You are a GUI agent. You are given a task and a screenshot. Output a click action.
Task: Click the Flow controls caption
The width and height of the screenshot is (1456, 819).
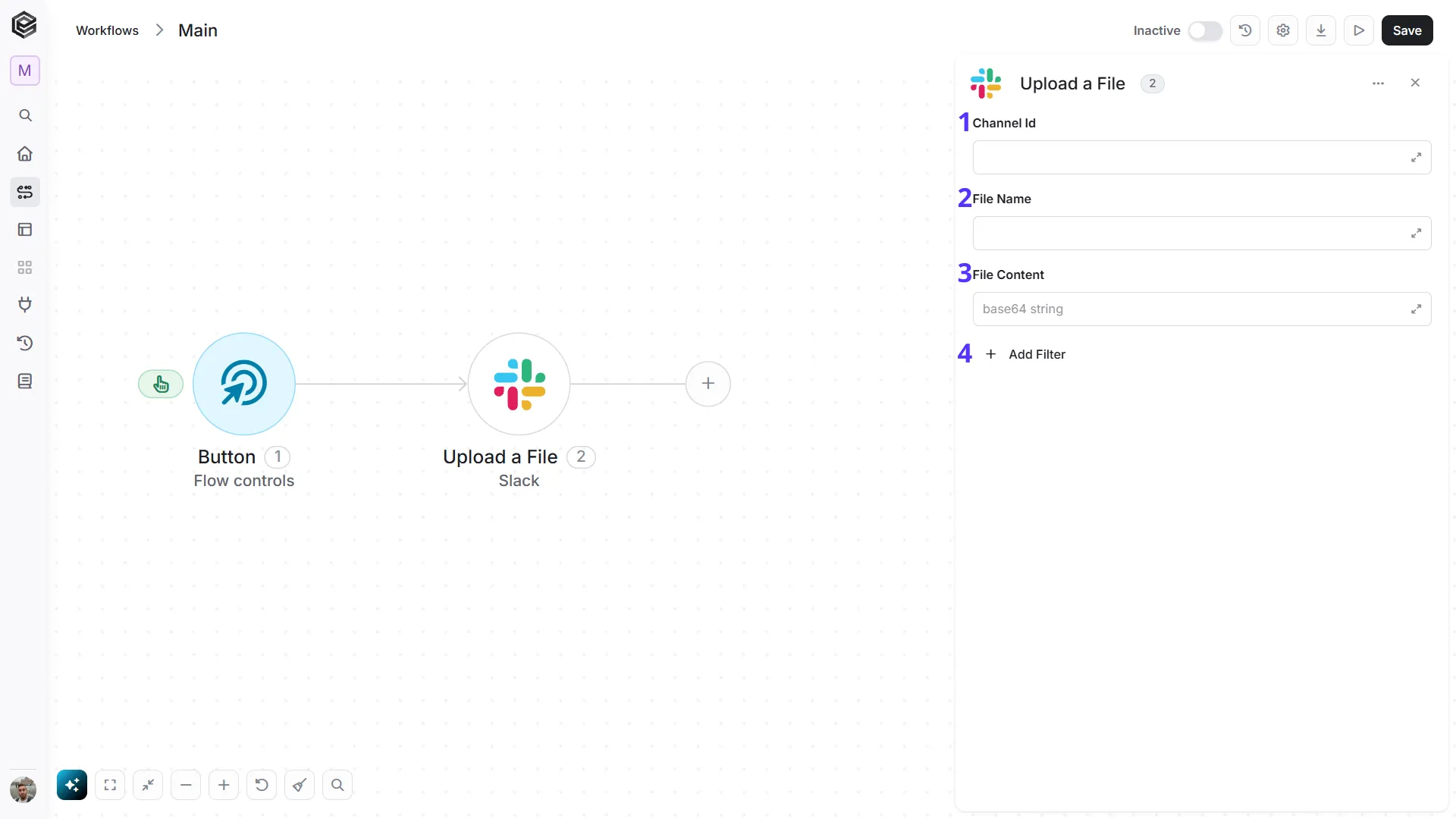point(244,481)
